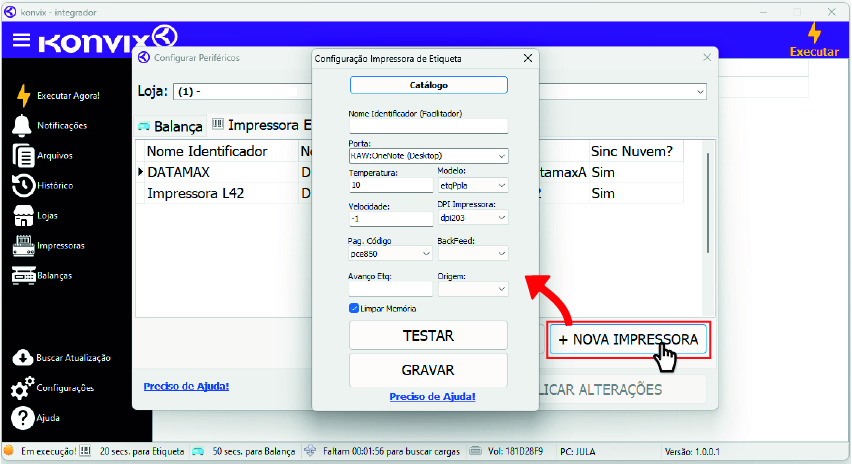This screenshot has height=464, width=852.
Task: Click the Velocidade input field
Action: pyautogui.click(x=390, y=219)
